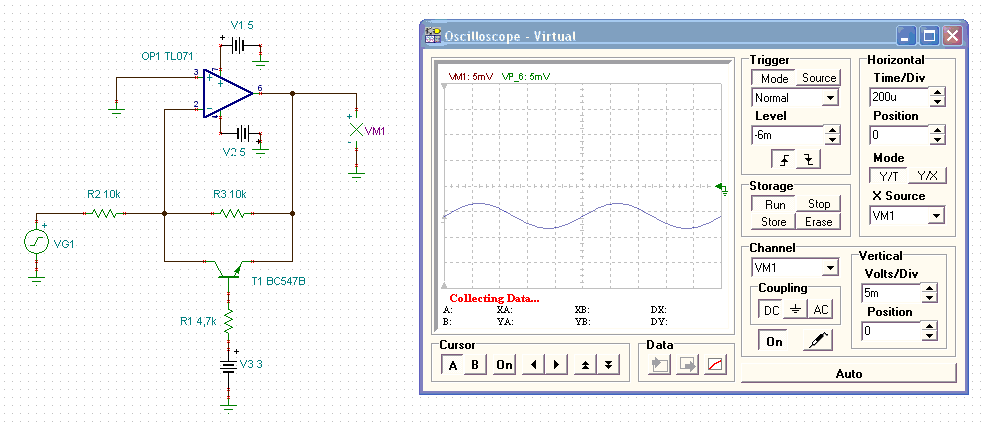This screenshot has height=425, width=984.
Task: Toggle Cursor On button
Action: coord(504,365)
